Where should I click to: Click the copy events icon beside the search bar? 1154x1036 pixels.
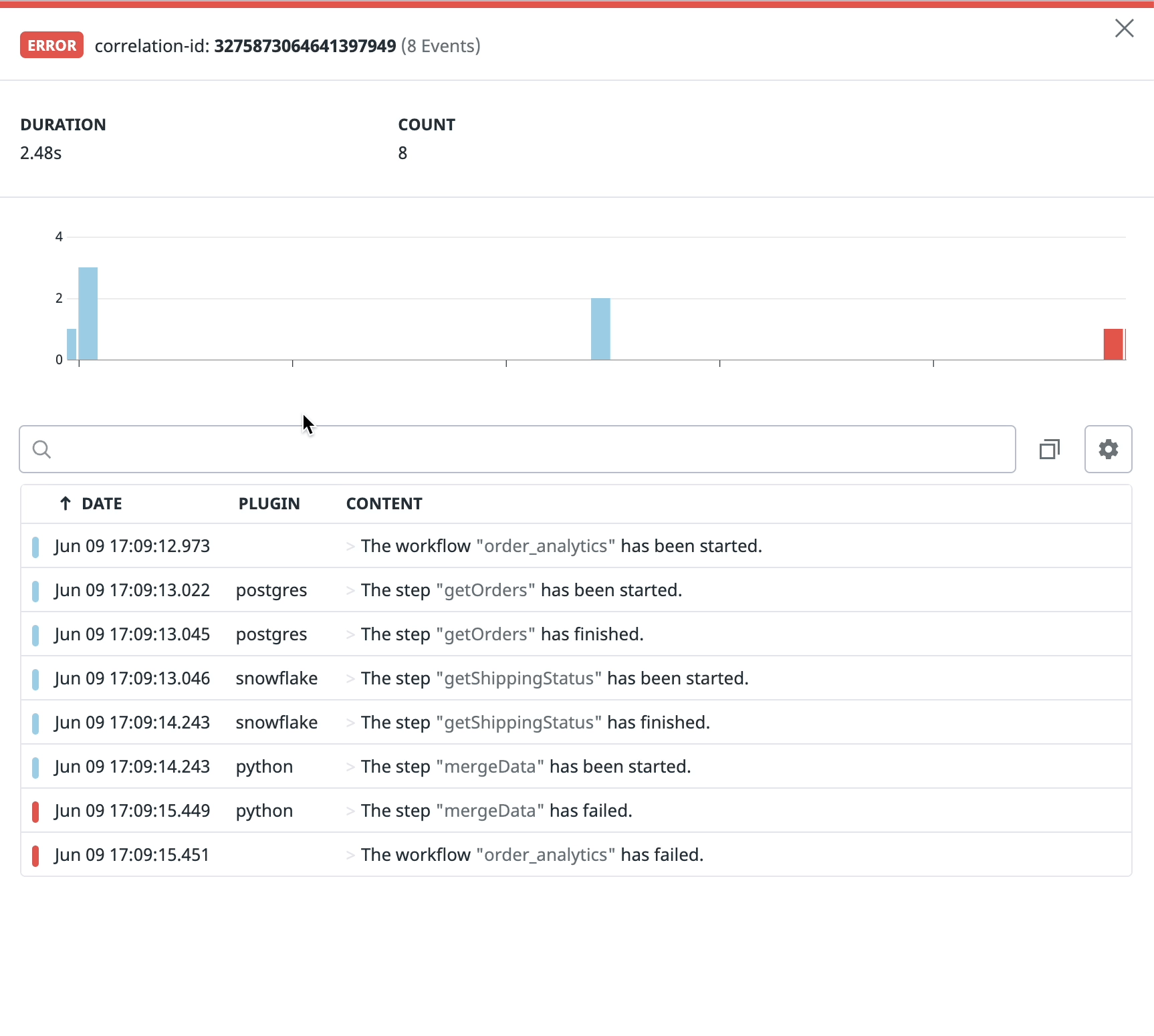(1050, 448)
